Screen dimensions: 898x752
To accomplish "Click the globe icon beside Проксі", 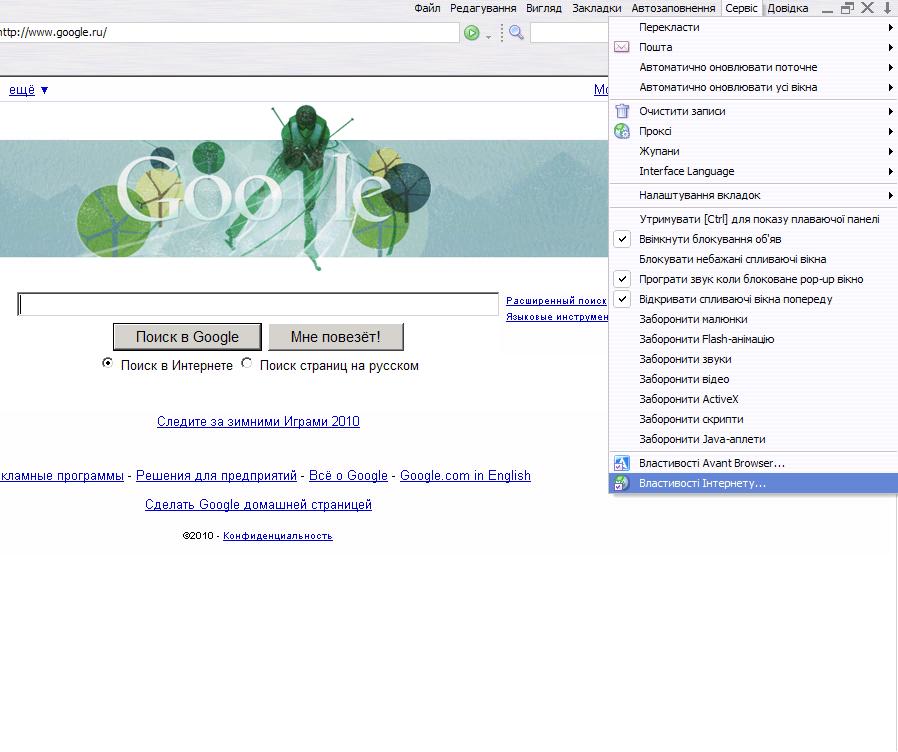I will coord(622,131).
